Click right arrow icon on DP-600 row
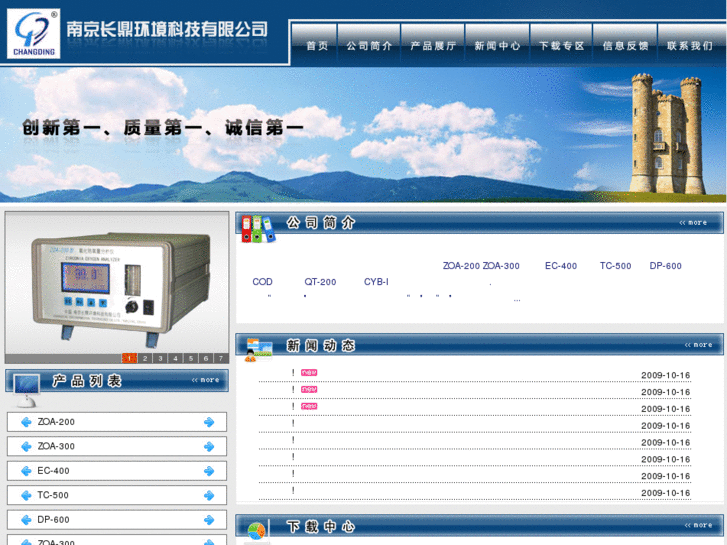 pos(209,520)
